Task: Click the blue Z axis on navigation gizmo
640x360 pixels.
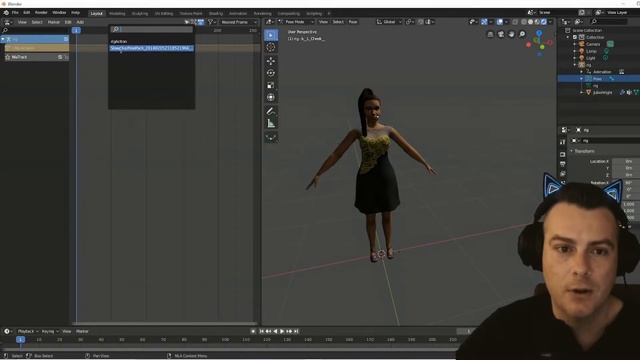Action: pyautogui.click(x=539, y=33)
